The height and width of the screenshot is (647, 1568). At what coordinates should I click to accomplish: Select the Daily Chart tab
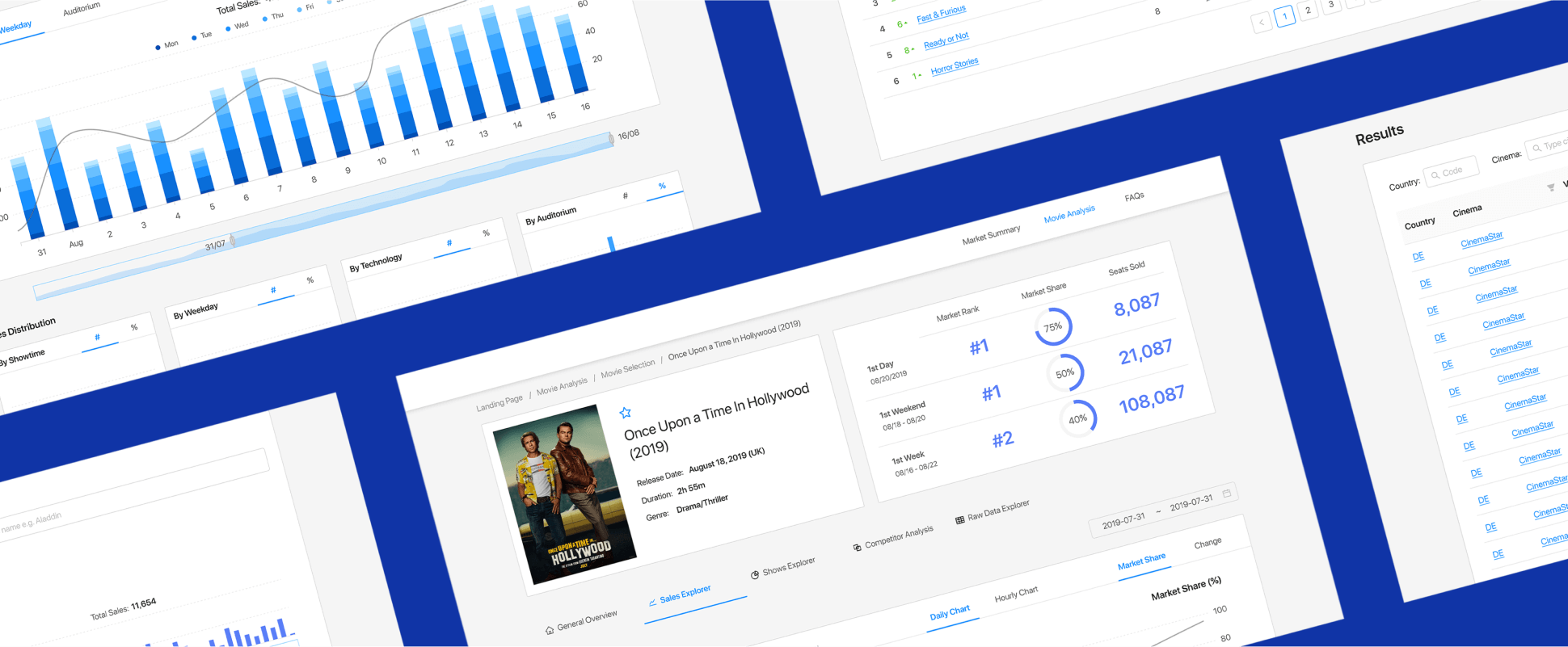[x=950, y=613]
